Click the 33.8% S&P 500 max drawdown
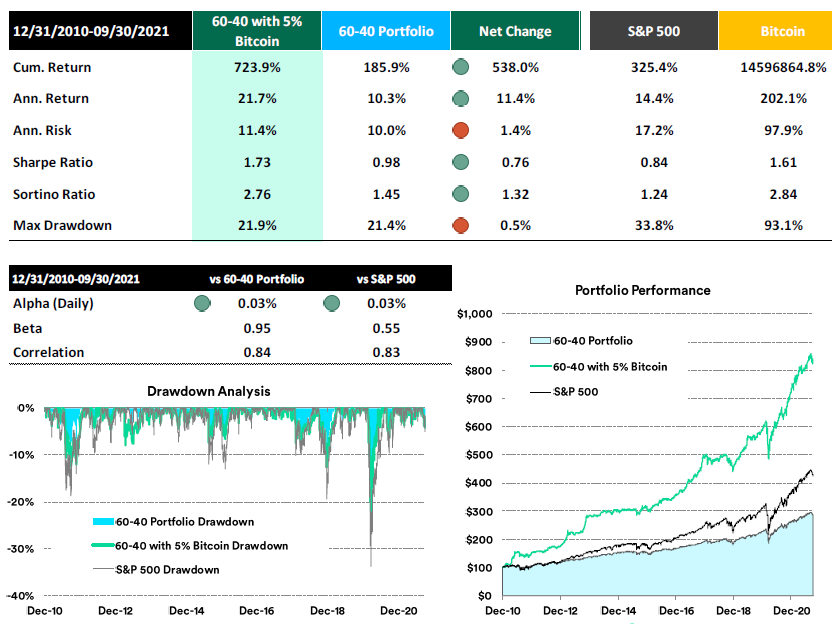Screen dimensions: 832x624 [x=654, y=226]
